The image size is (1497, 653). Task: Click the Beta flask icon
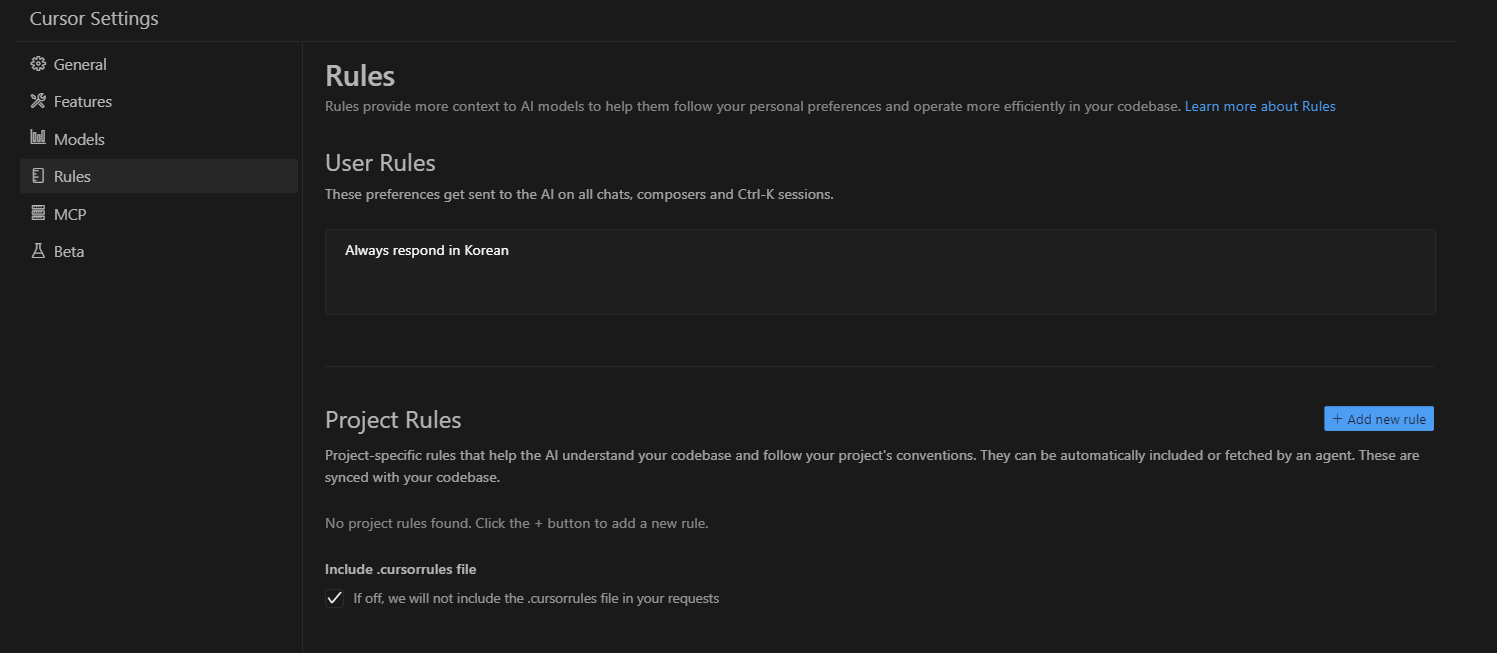tap(38, 251)
